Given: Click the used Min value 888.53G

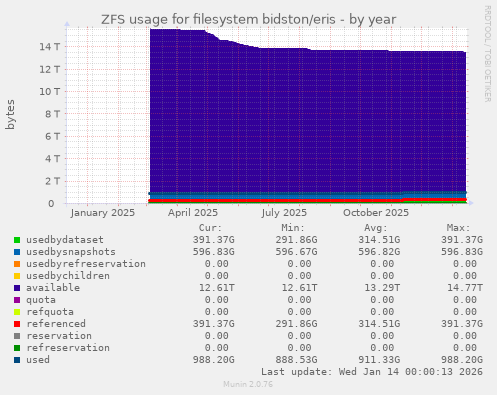Looking at the screenshot, I should (x=296, y=360).
